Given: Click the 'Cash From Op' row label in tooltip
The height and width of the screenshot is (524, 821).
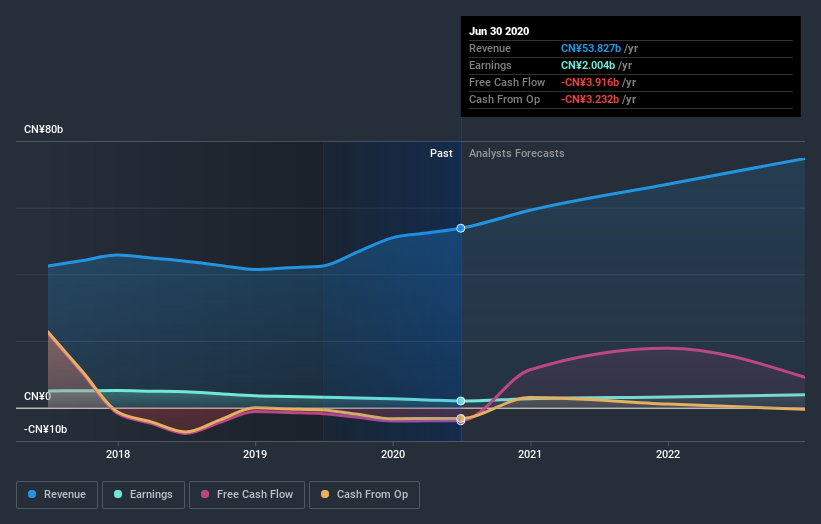Looking at the screenshot, I should coord(504,99).
